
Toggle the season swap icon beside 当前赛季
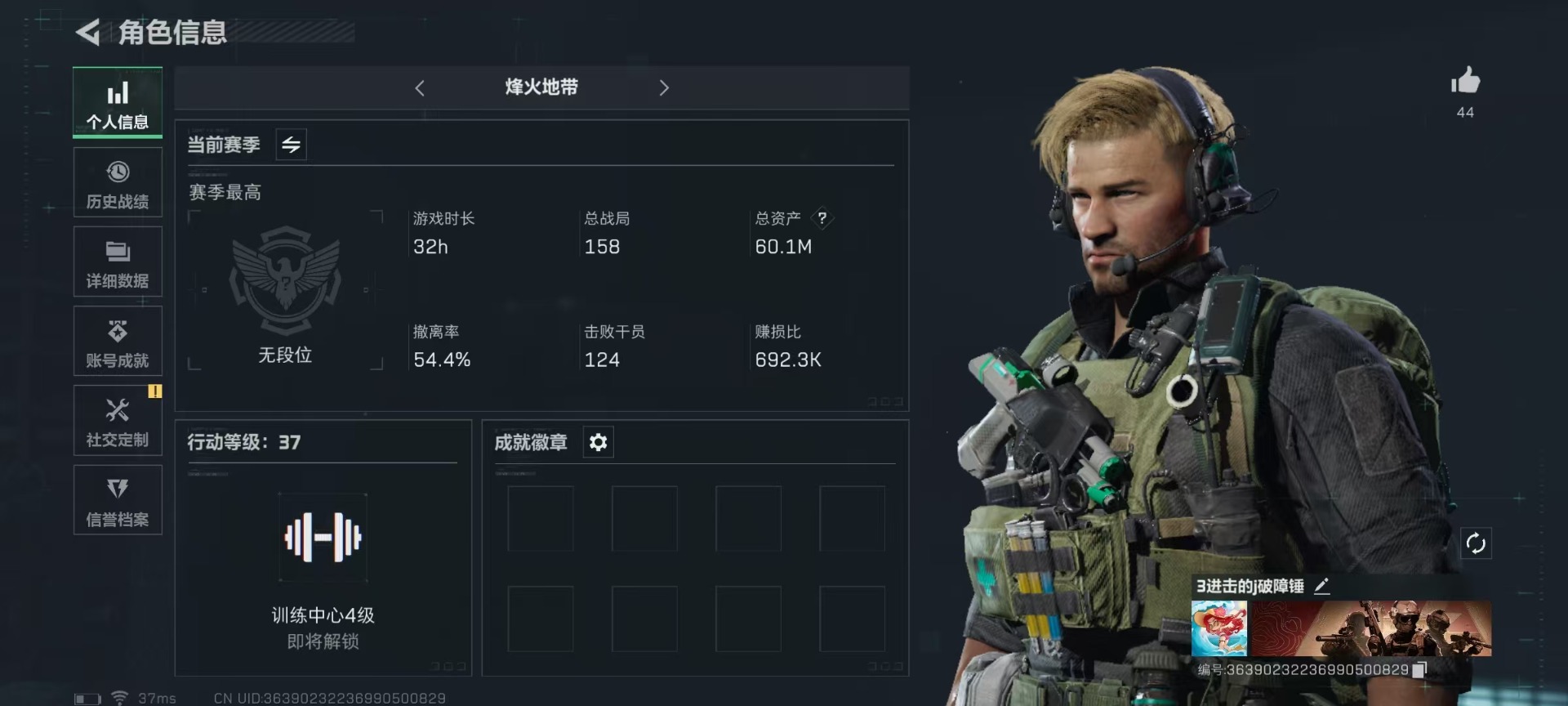coord(291,145)
